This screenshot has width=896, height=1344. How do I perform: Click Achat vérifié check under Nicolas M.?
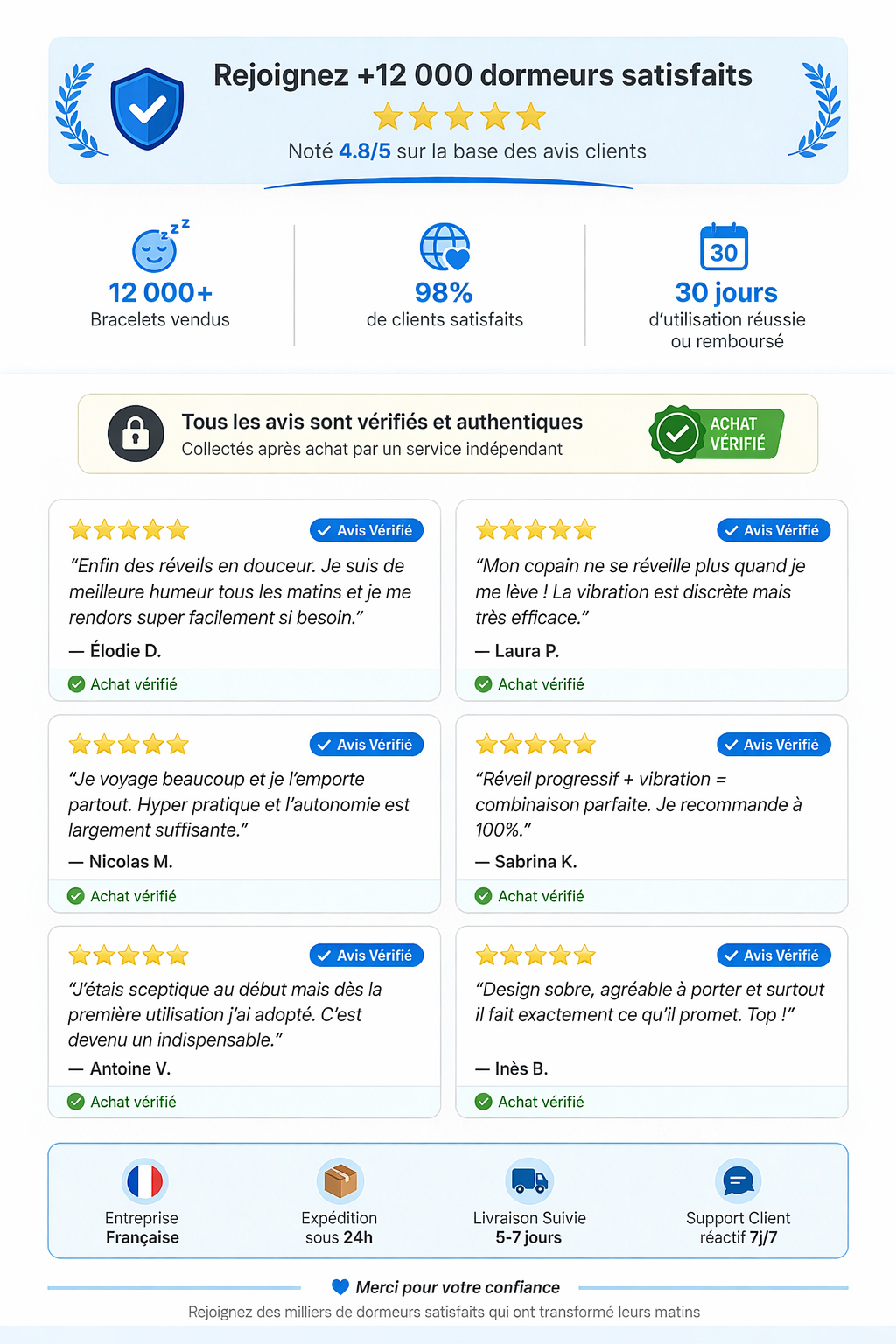(76, 896)
